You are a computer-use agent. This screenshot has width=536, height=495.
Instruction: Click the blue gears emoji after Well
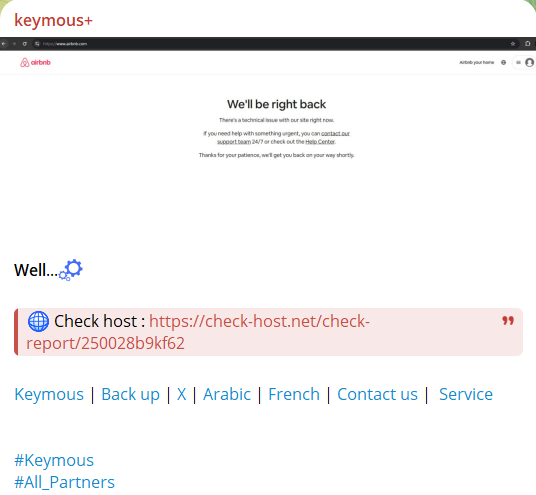click(71, 270)
